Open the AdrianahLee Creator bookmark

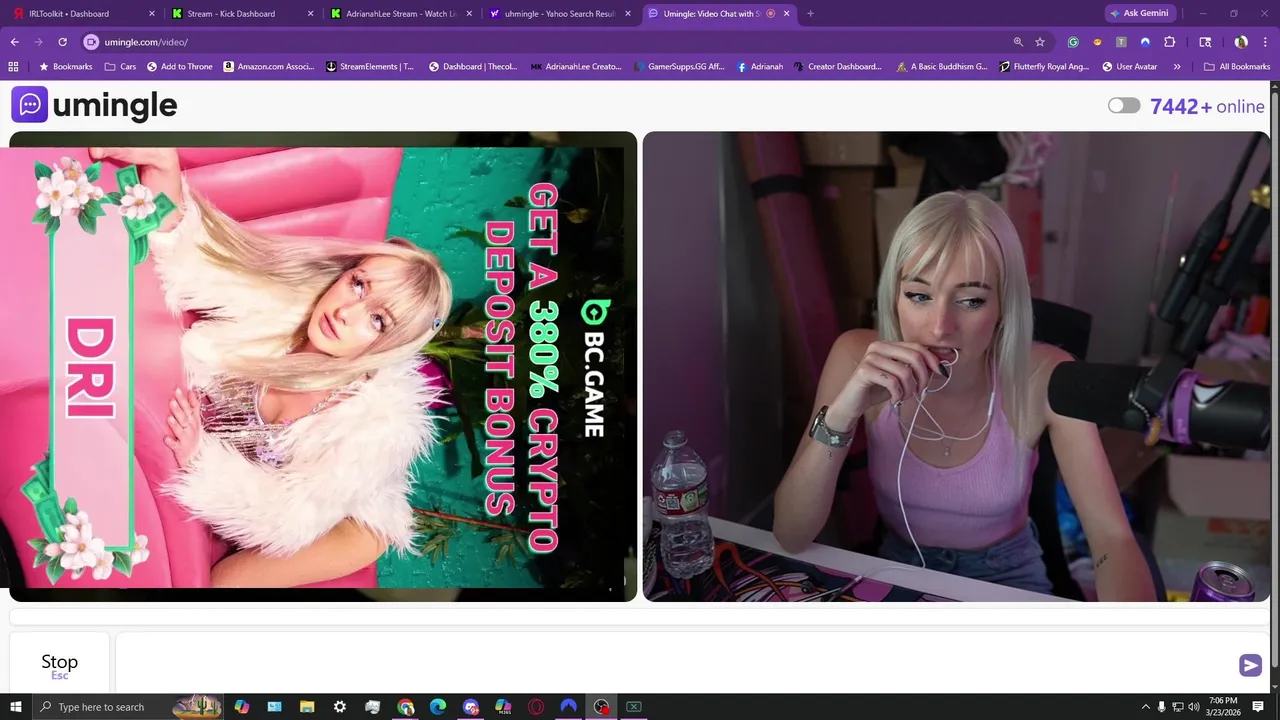[576, 66]
